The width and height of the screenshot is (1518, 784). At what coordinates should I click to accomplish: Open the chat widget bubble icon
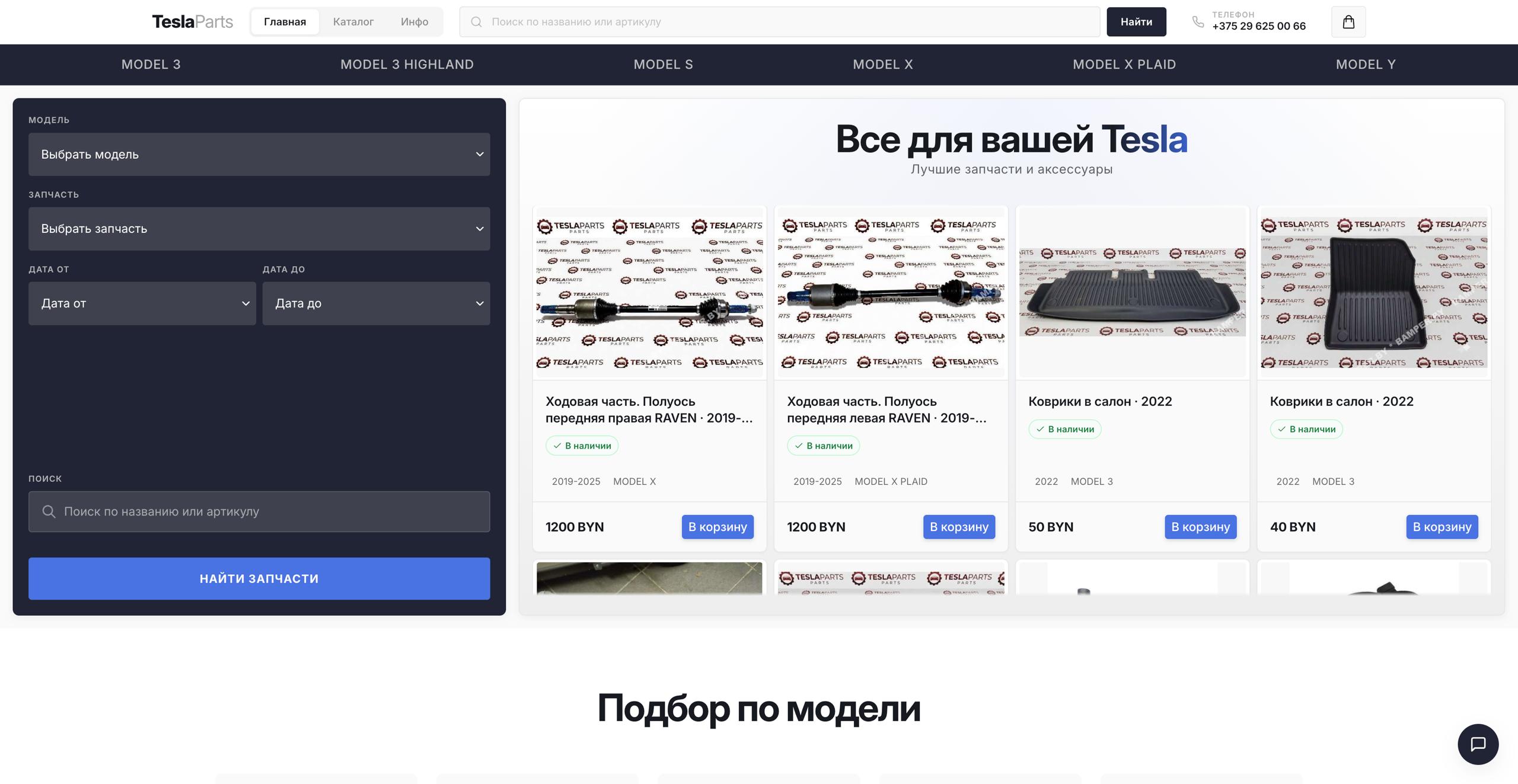tap(1478, 744)
